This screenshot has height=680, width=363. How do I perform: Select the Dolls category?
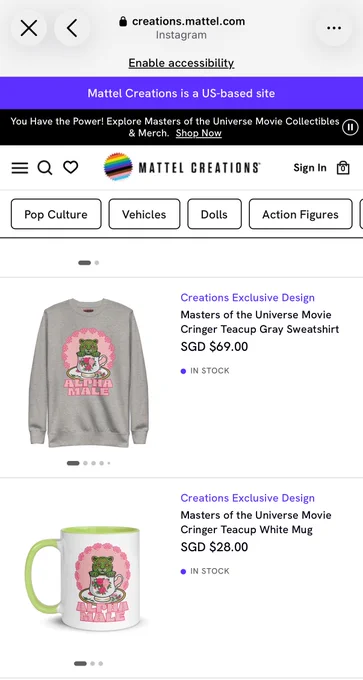[x=214, y=214]
